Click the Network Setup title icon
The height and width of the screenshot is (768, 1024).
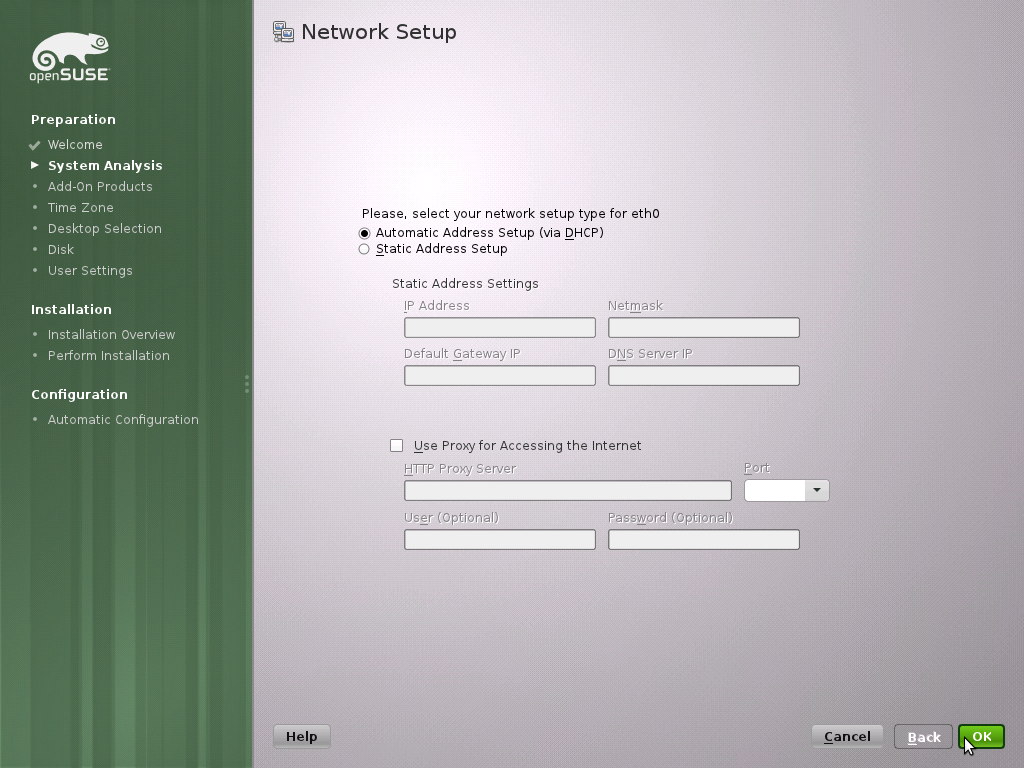tap(283, 32)
